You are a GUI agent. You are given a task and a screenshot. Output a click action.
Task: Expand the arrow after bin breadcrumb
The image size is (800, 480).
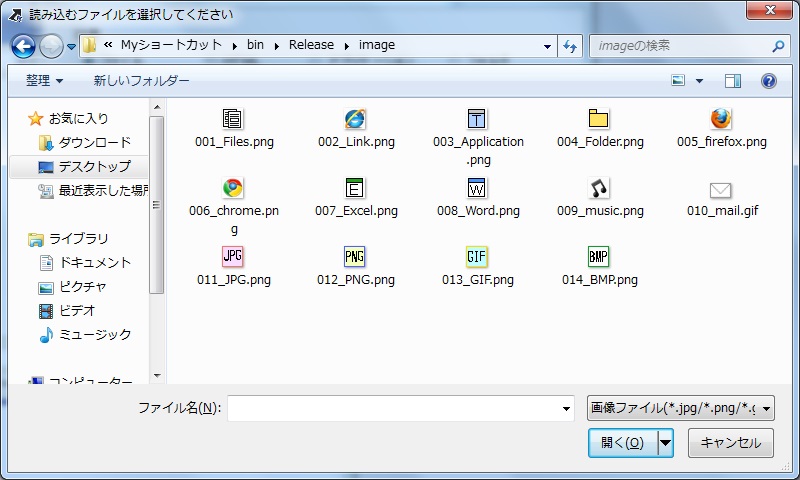(277, 46)
